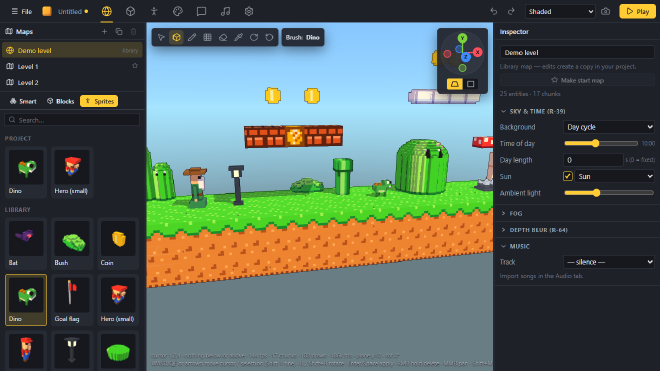The image size is (660, 371).
Task: Toggle the Sun checkbox
Action: tap(567, 176)
